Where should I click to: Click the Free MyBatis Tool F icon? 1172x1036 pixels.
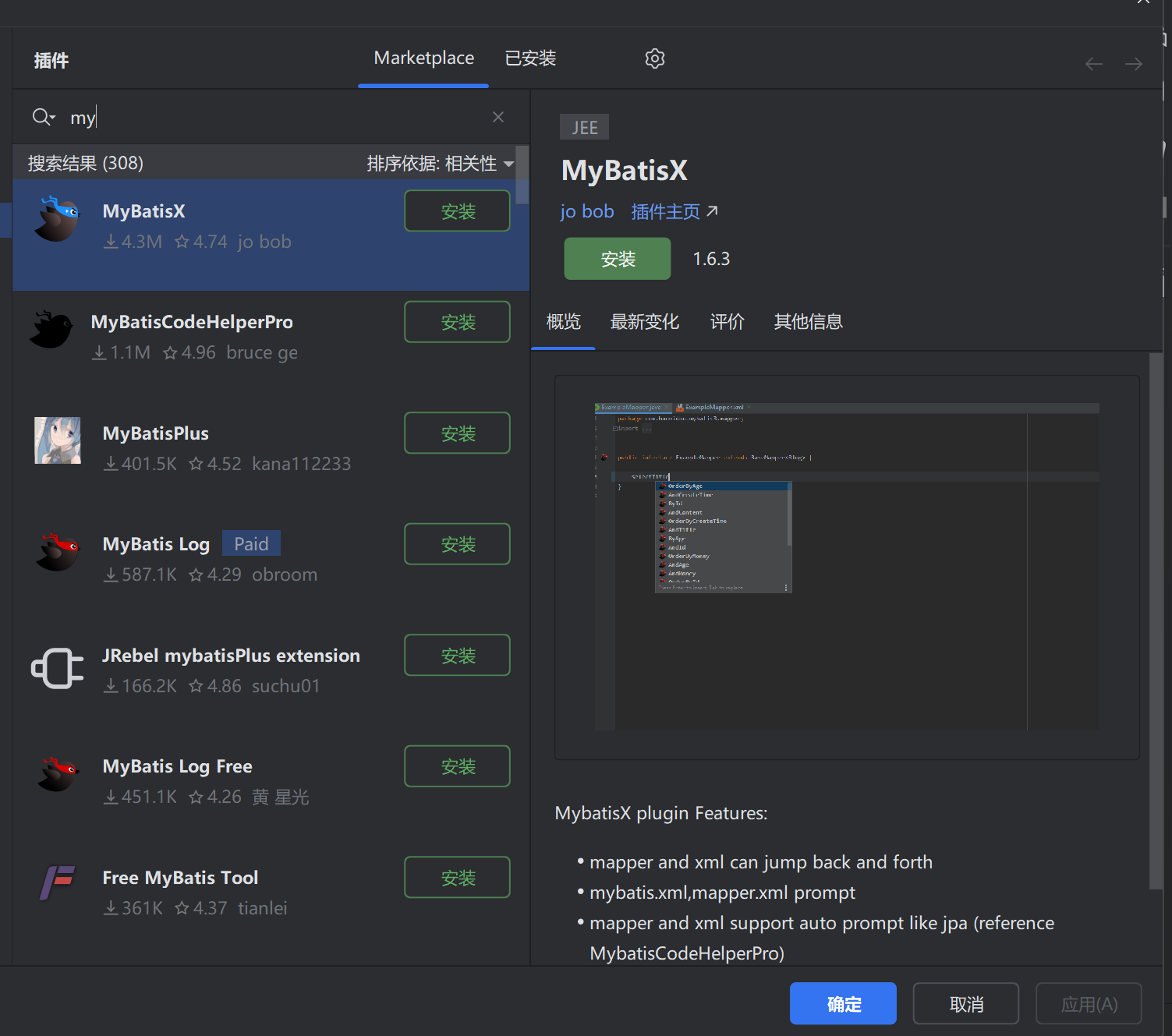[x=57, y=884]
